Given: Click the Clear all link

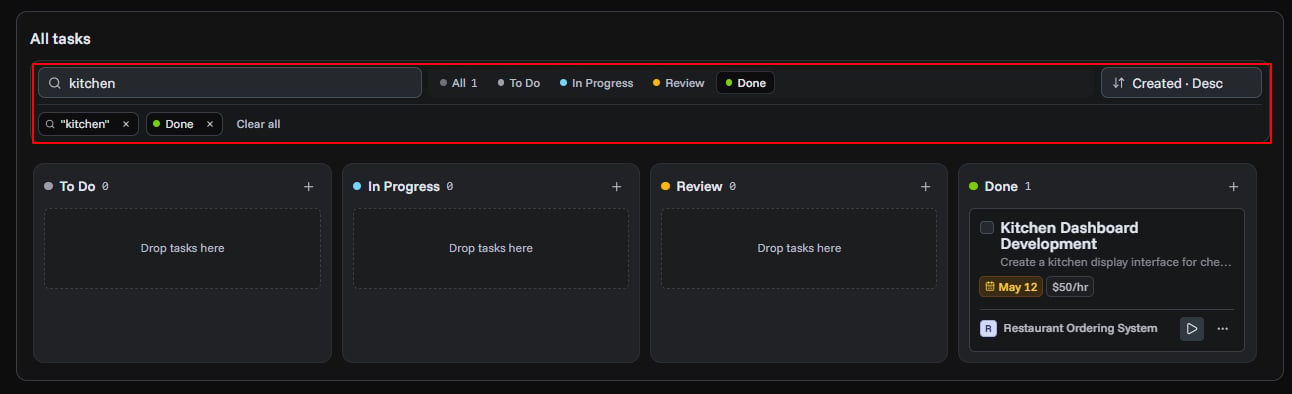Looking at the screenshot, I should [258, 124].
